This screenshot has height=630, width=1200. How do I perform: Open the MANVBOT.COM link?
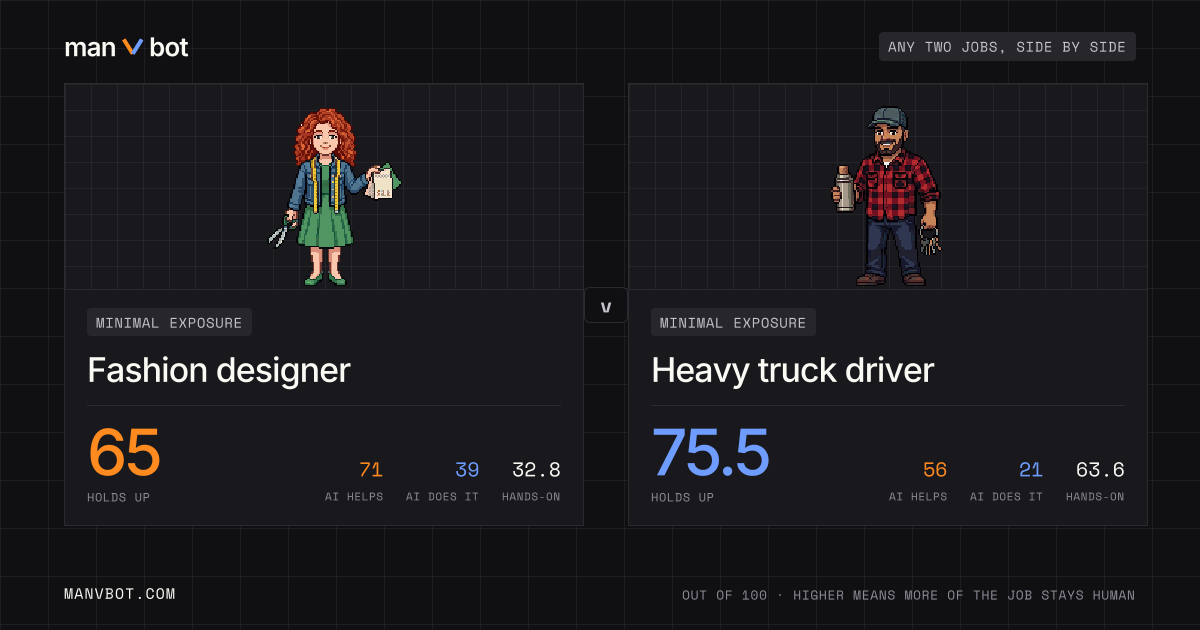[x=120, y=594]
